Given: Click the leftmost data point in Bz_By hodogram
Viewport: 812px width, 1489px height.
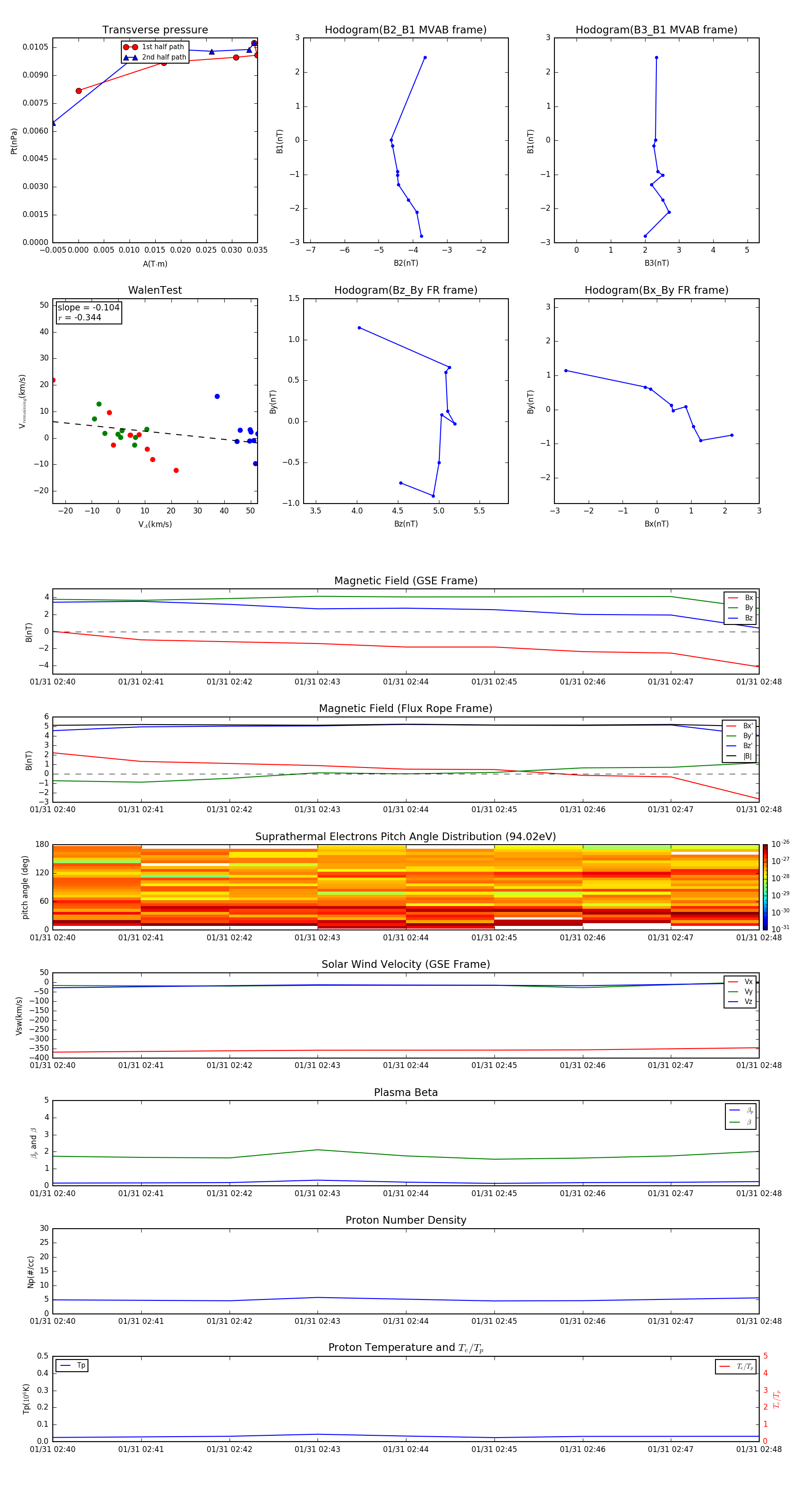Looking at the screenshot, I should pos(360,328).
